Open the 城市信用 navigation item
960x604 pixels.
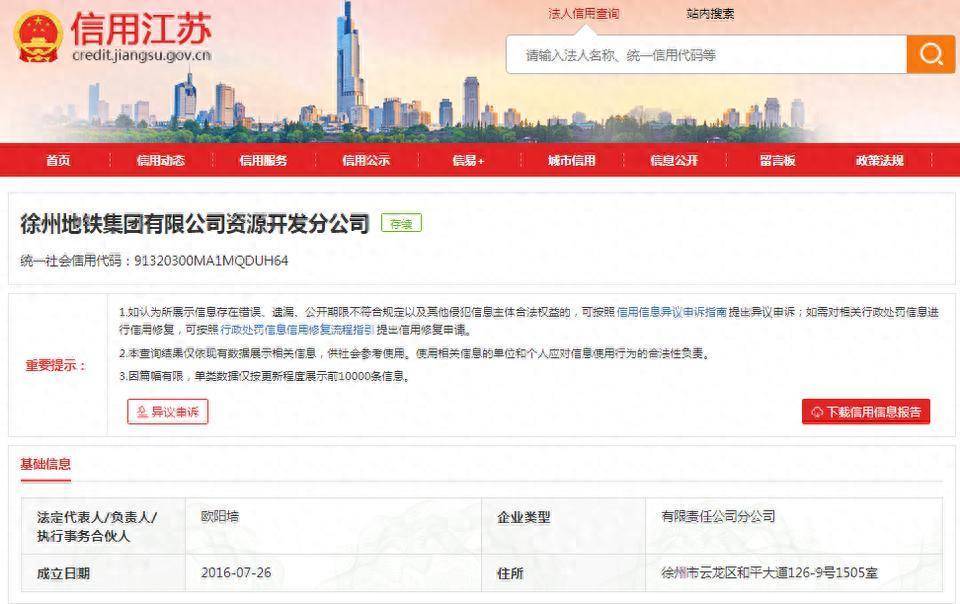[571, 160]
